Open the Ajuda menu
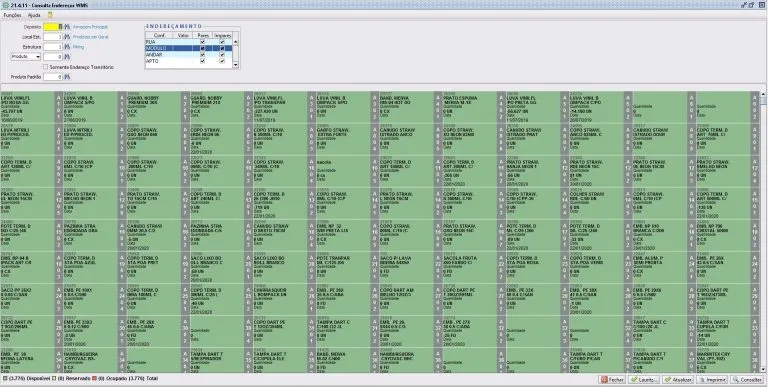The image size is (768, 387). pos(34,15)
